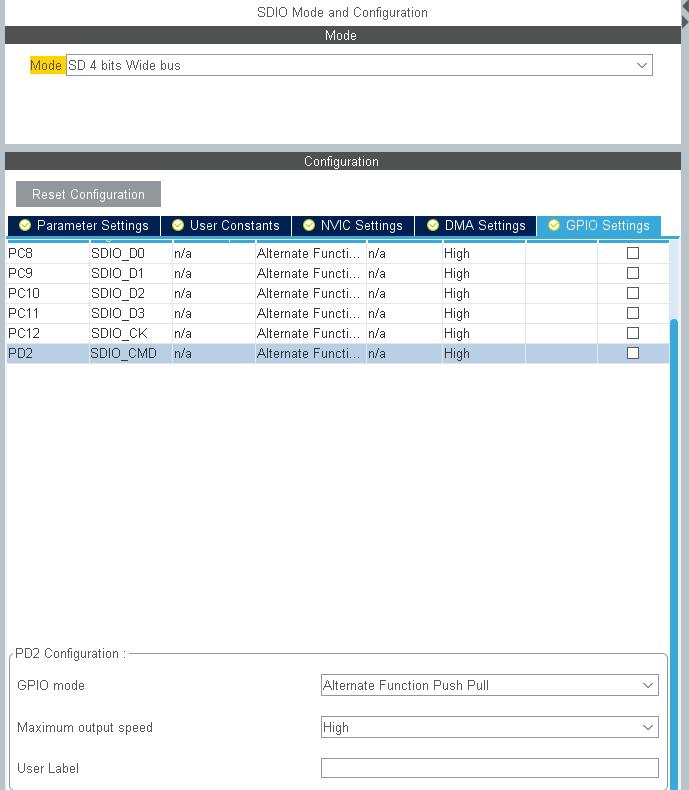Tick the checkbox in the PD2 row

coord(632,353)
